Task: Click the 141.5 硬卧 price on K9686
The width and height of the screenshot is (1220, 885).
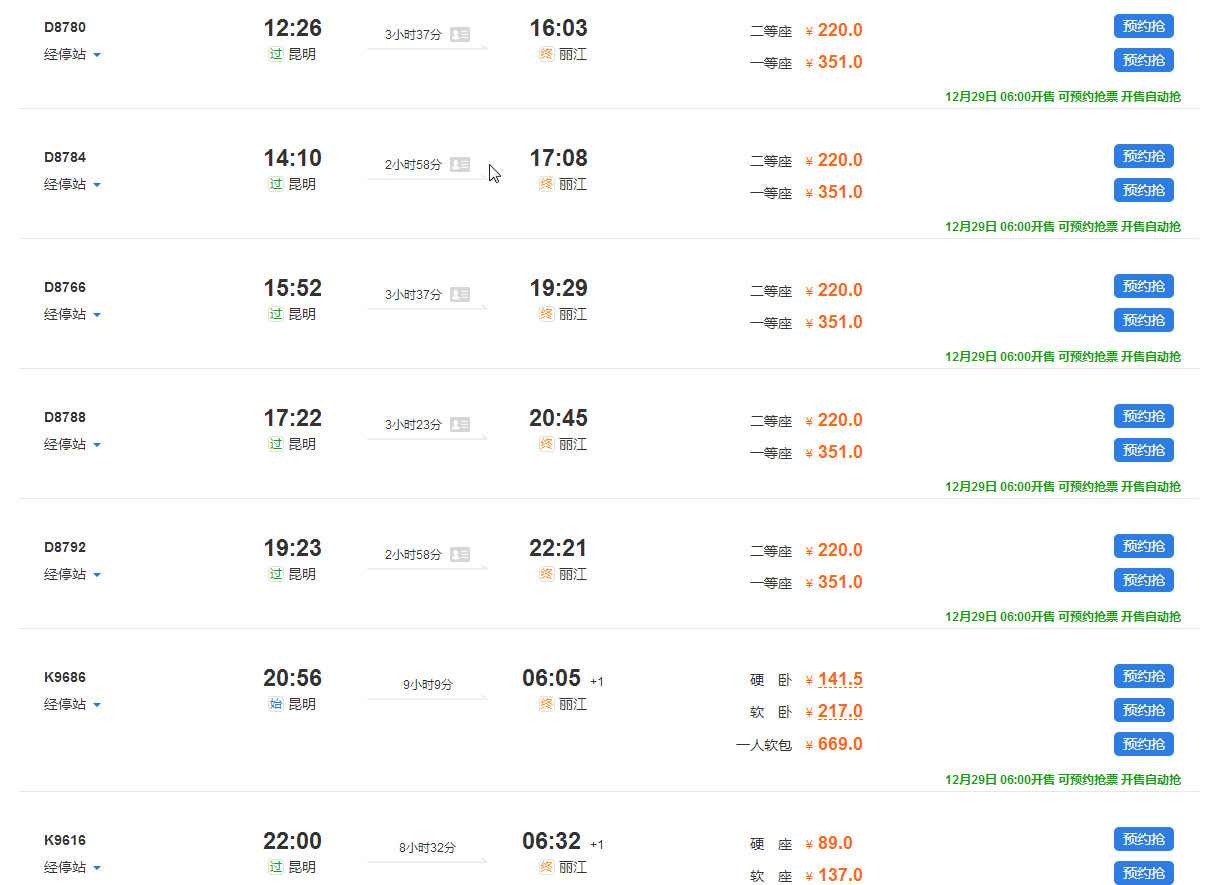Action: coord(840,680)
